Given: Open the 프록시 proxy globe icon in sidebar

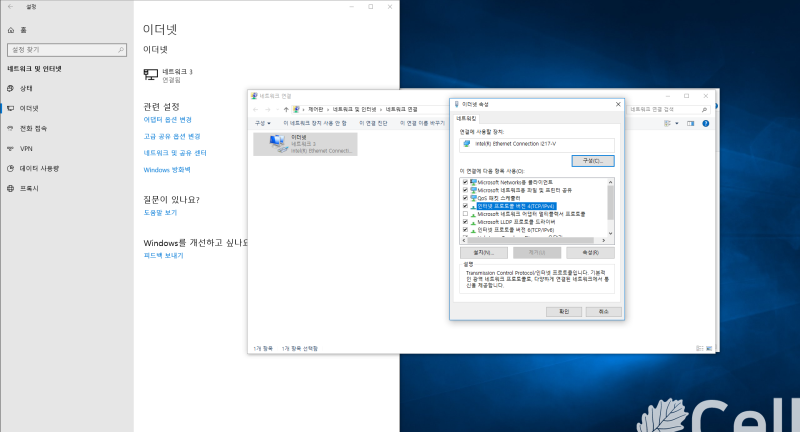Looking at the screenshot, I should coord(11,188).
